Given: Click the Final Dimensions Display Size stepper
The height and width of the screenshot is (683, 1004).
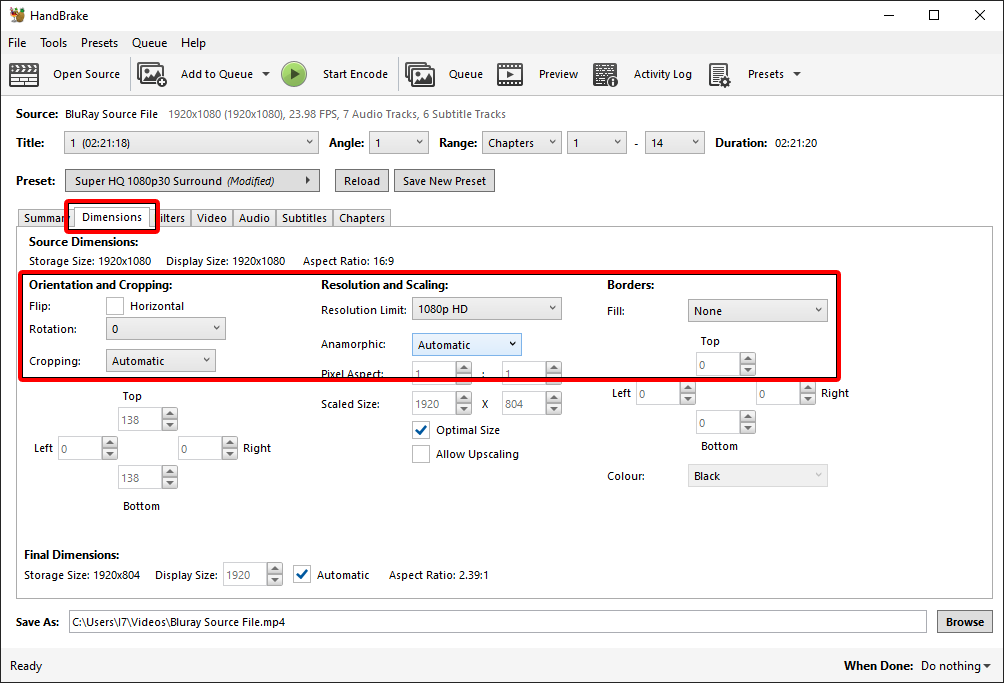Looking at the screenshot, I should (x=275, y=575).
